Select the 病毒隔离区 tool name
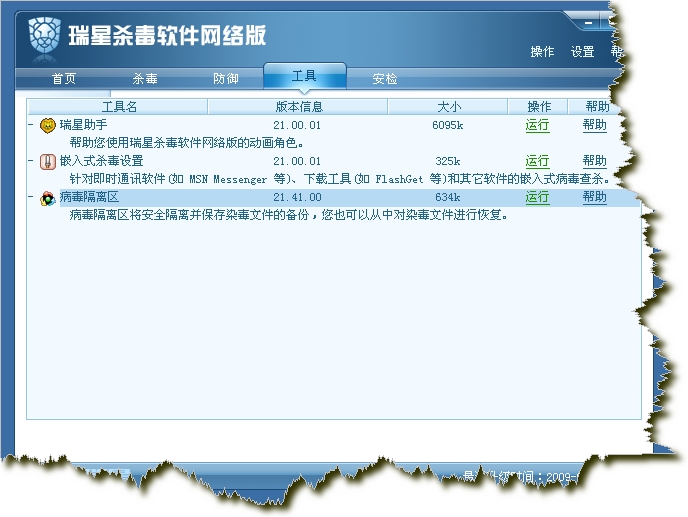This screenshot has width=688, height=517. (x=90, y=197)
